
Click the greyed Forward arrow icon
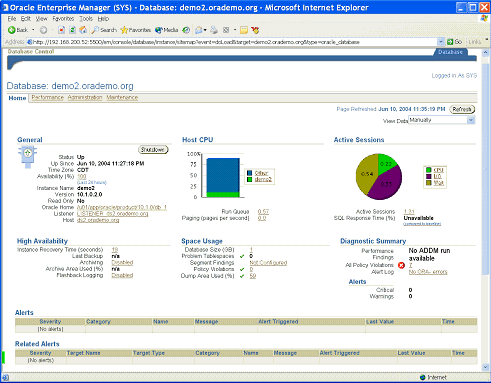(x=43, y=30)
